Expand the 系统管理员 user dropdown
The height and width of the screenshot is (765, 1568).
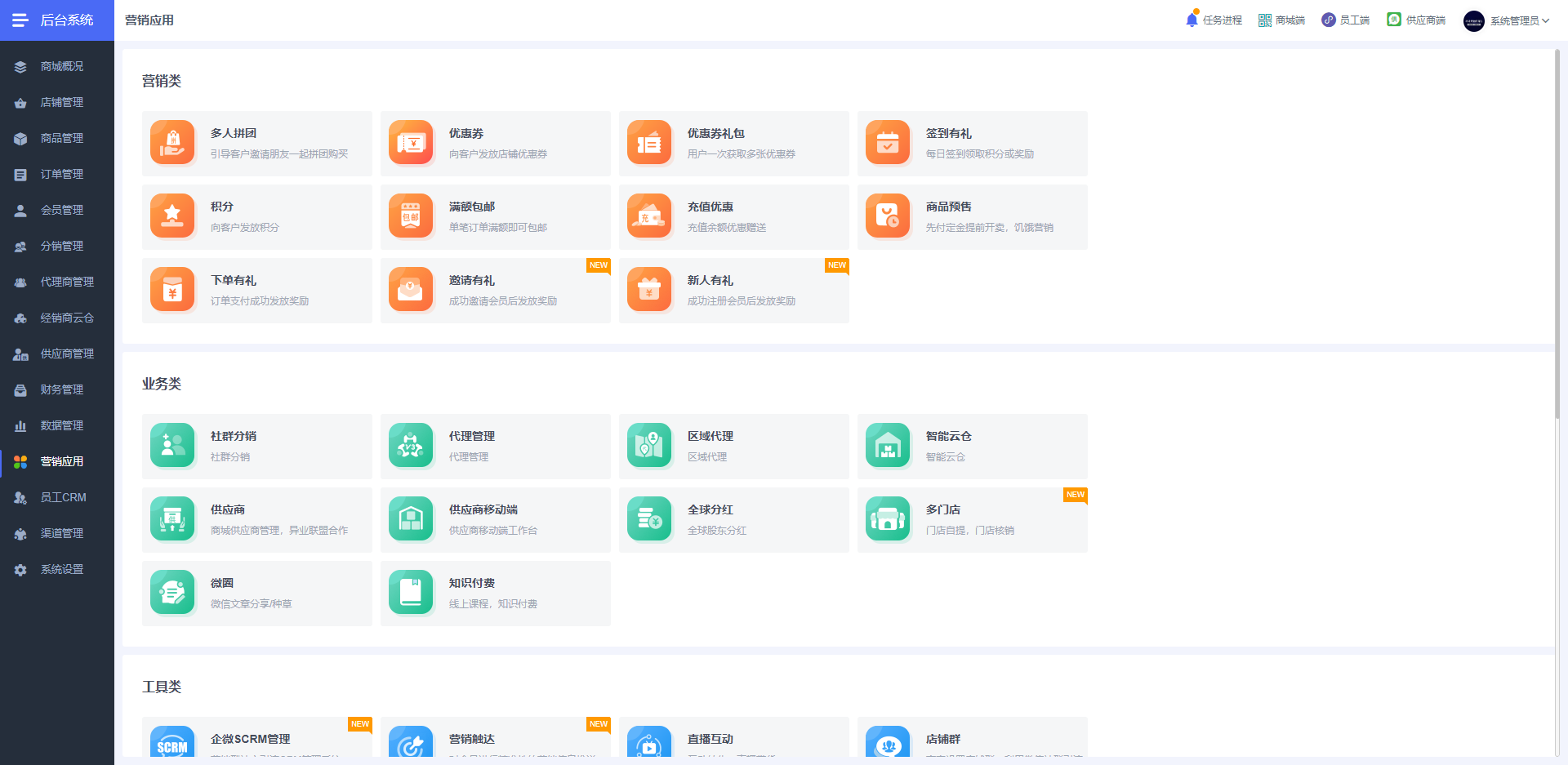coord(1507,20)
